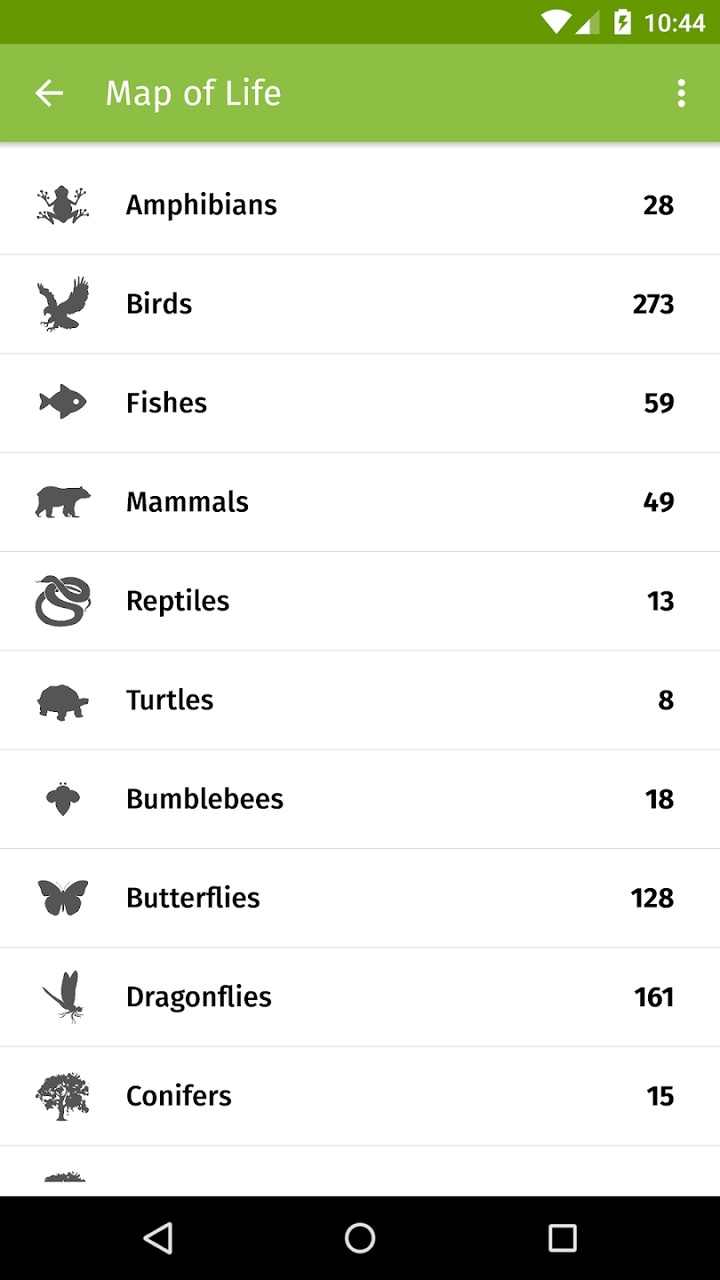Screen dimensions: 720x1280
Task: Open the Dragonflies list
Action: (x=199, y=997)
